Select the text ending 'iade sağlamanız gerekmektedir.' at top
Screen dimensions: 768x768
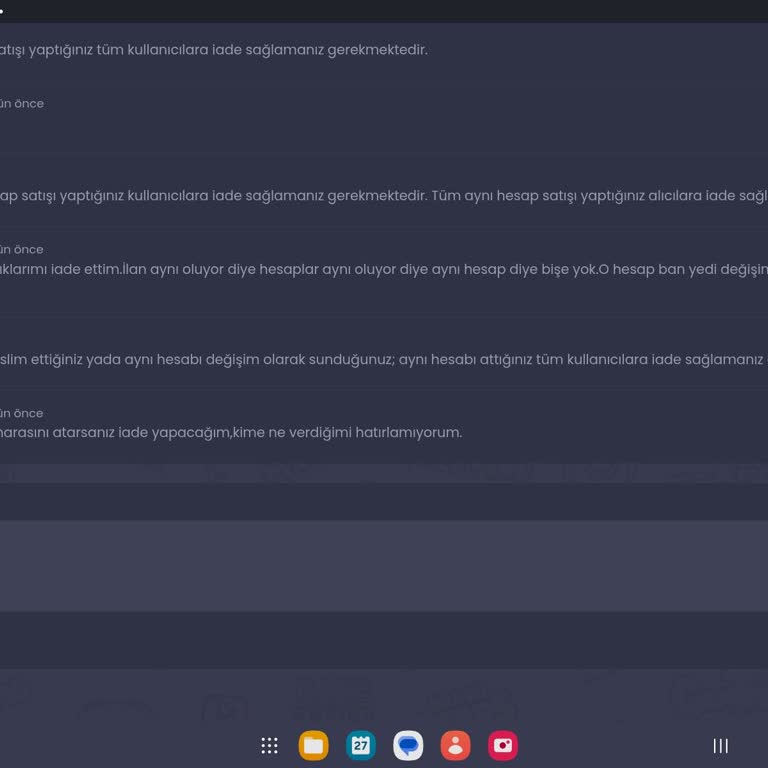pos(214,50)
